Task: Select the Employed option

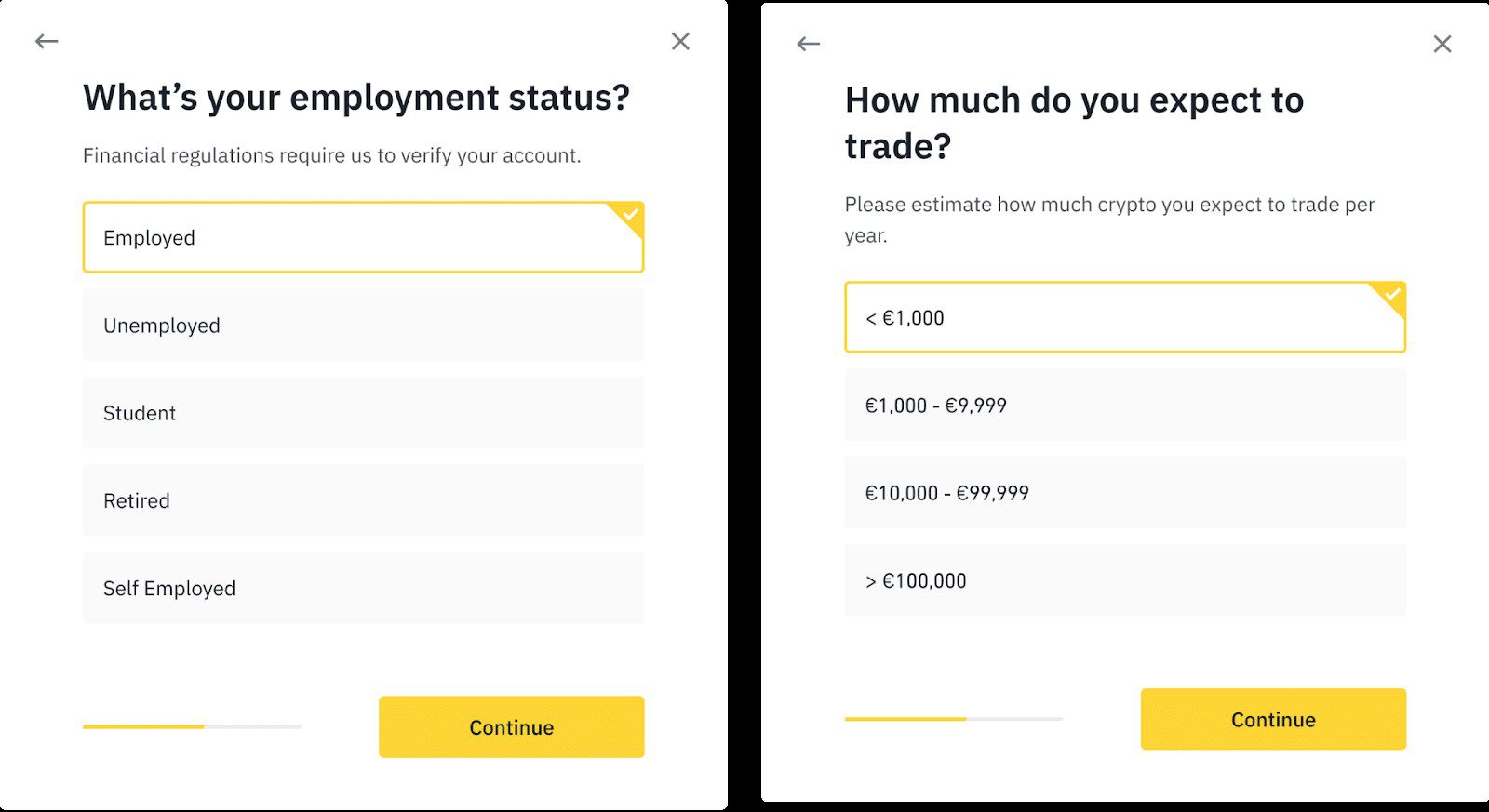Action: click(363, 238)
